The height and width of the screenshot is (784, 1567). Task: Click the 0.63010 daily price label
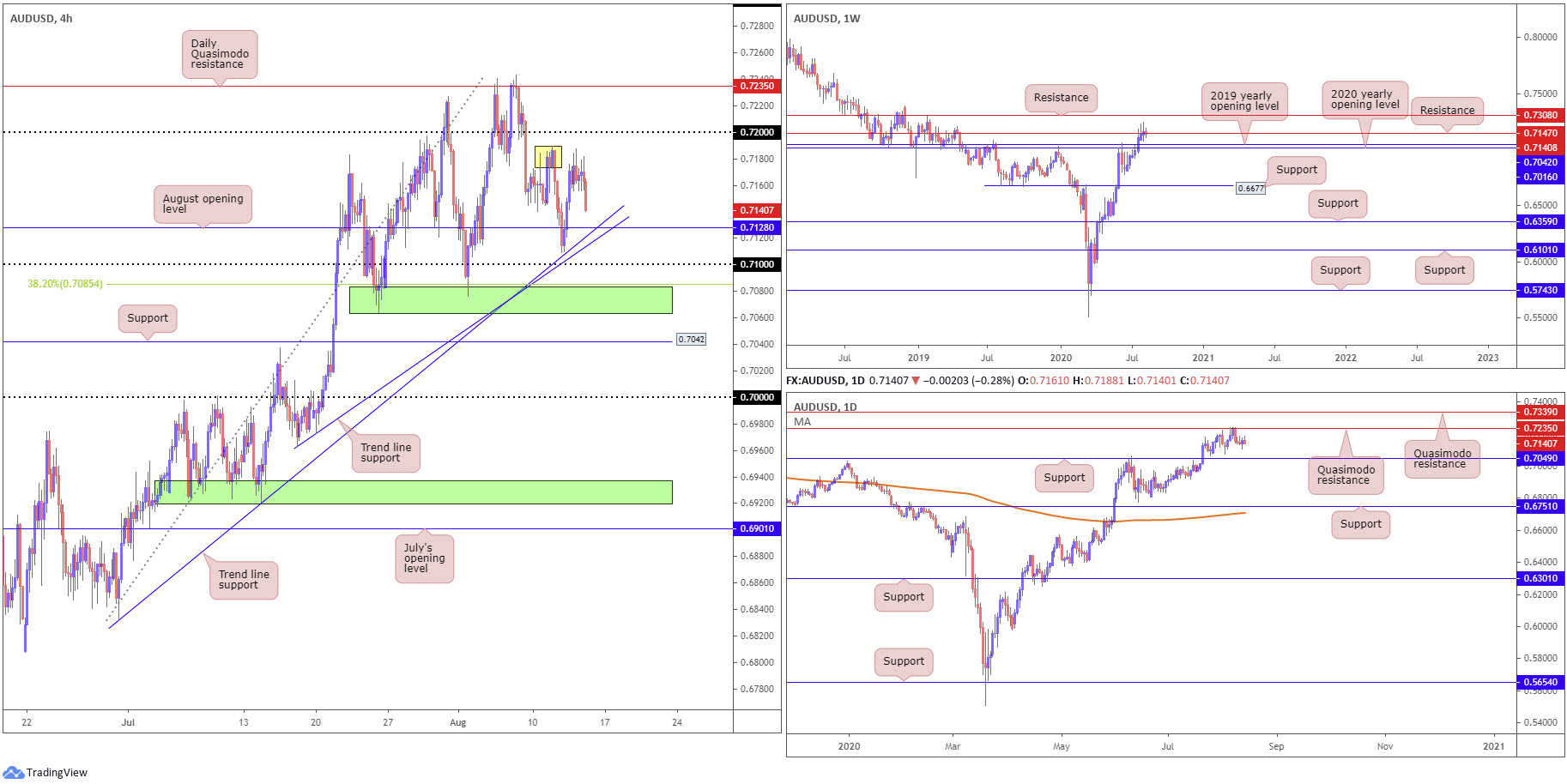[x=1540, y=578]
